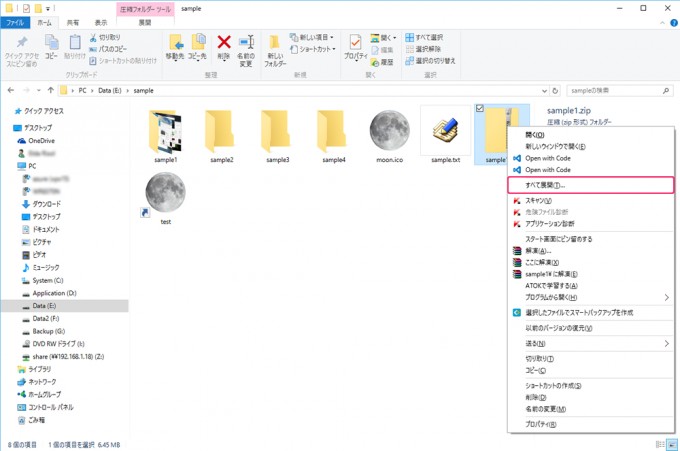Expand the address bar history dropdown
Image resolution: width=680 pixels, height=451 pixels.
click(x=544, y=91)
